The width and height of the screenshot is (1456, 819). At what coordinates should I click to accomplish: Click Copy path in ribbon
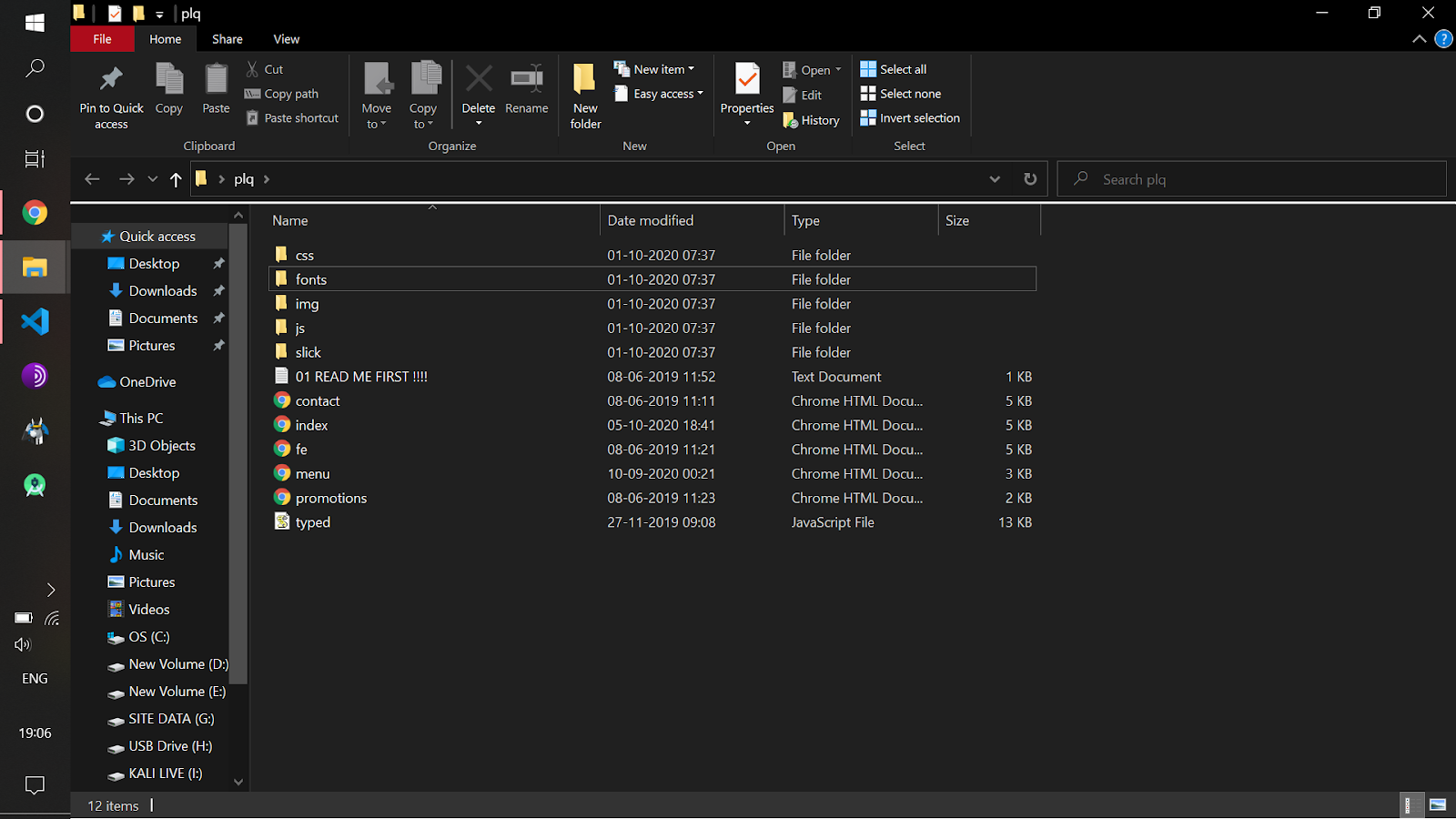[x=282, y=94]
